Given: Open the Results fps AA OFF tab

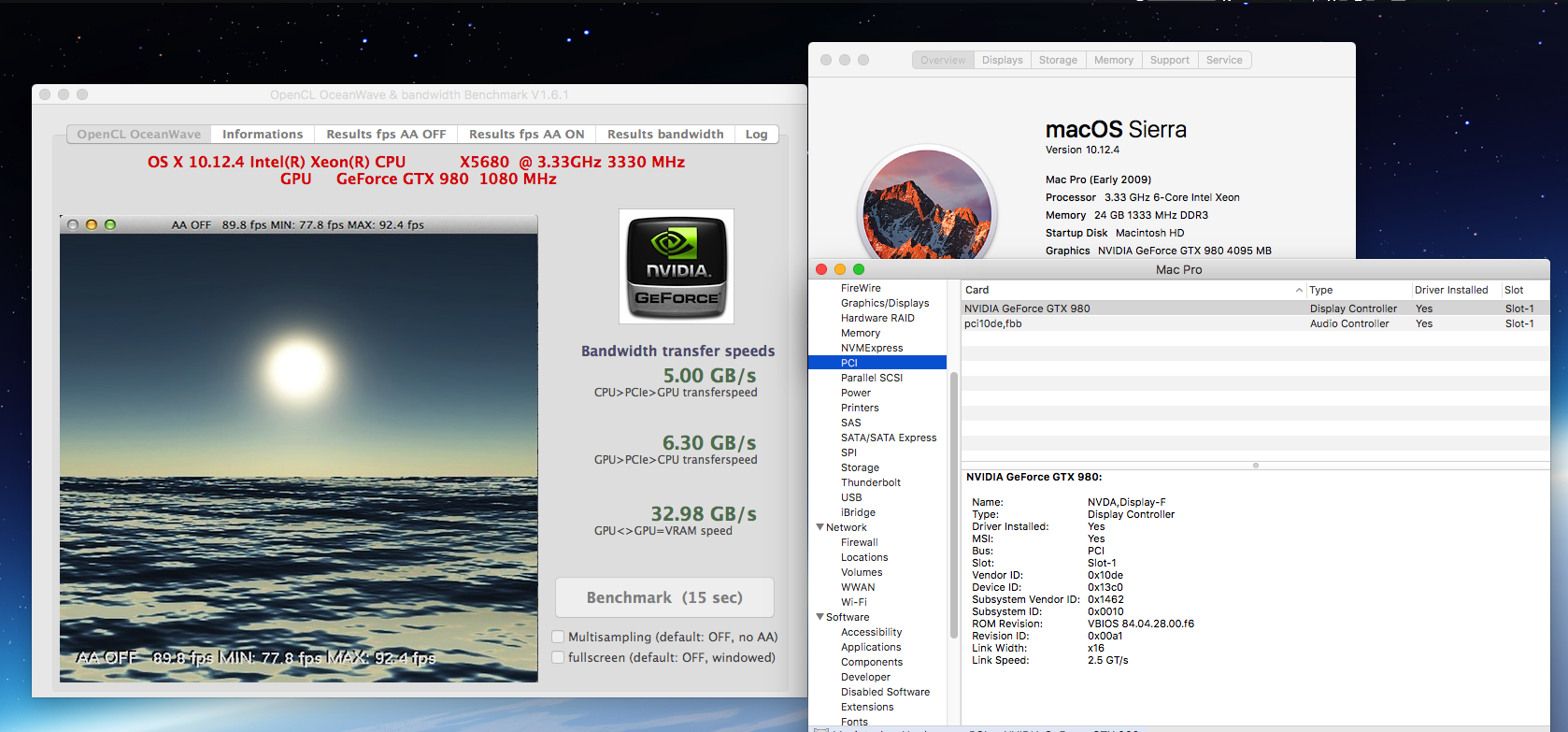Looking at the screenshot, I should 386,135.
